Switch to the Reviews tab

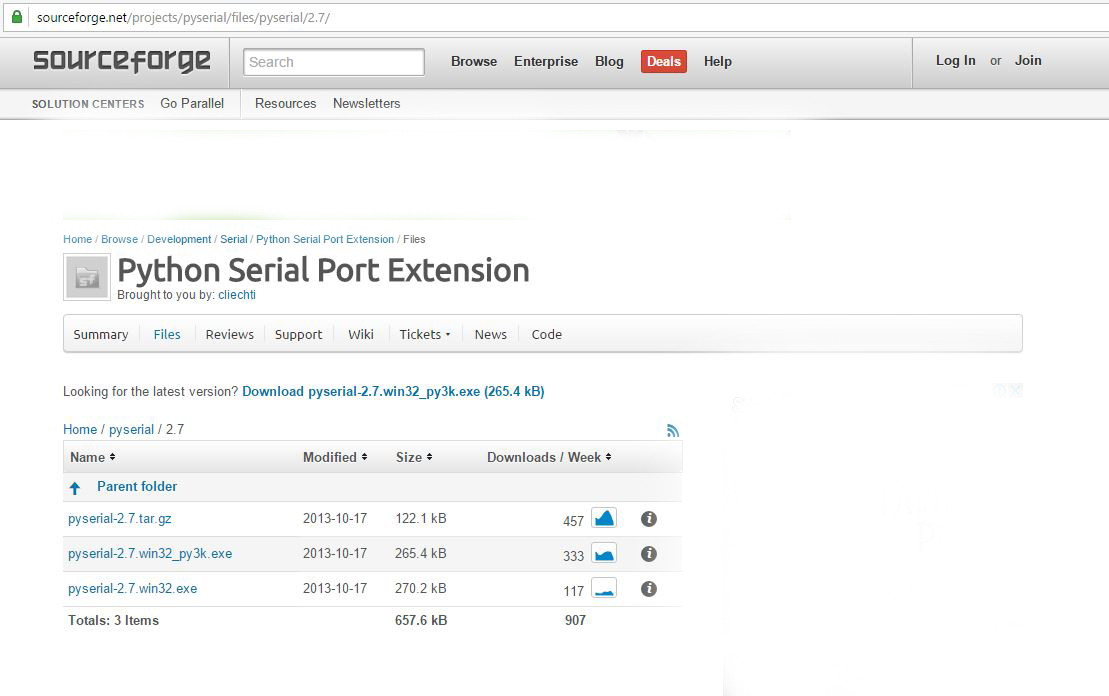(x=229, y=334)
